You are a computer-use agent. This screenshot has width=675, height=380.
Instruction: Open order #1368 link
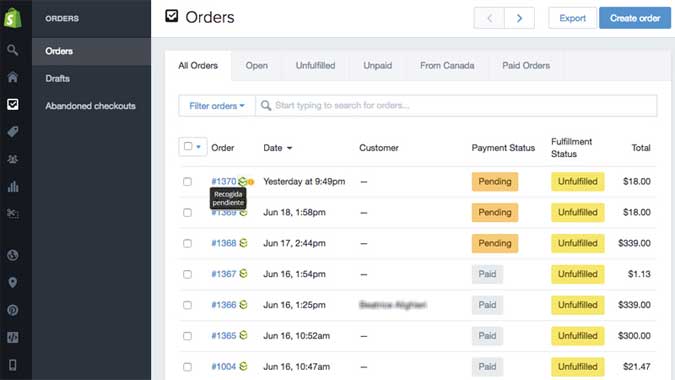click(224, 243)
